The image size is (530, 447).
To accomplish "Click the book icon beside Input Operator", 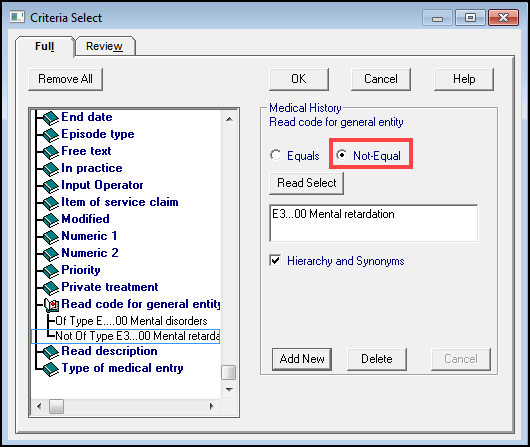I will pos(51,186).
